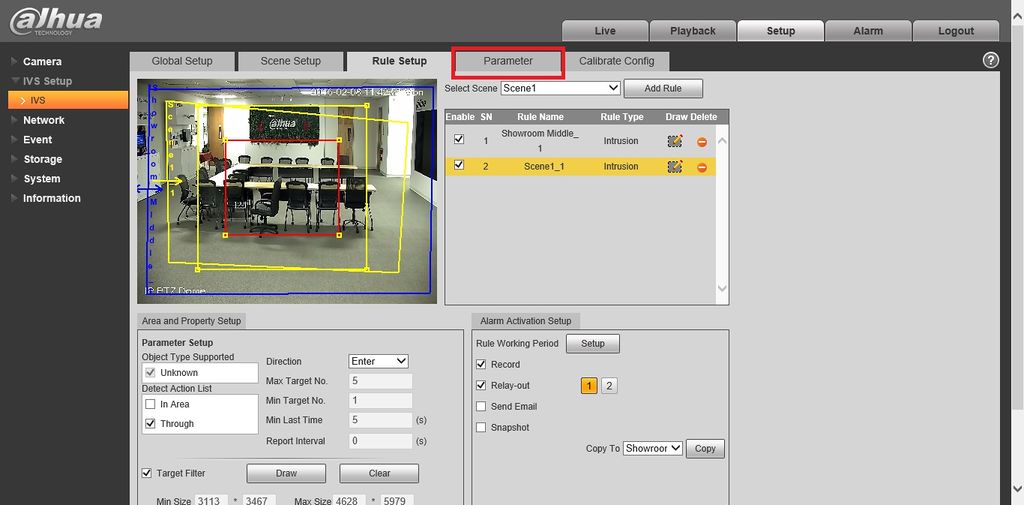Check the In Area detect action
This screenshot has width=1024, height=505.
(x=150, y=404)
